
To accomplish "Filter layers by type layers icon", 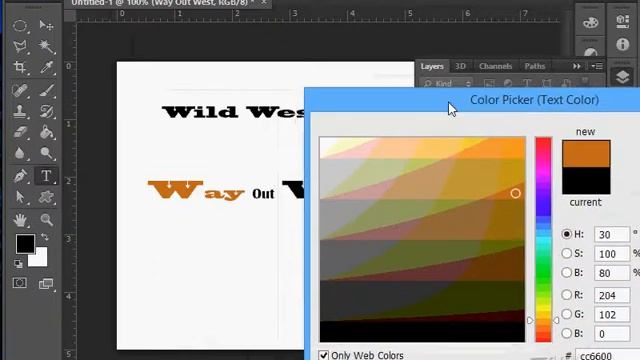I will [527, 84].
